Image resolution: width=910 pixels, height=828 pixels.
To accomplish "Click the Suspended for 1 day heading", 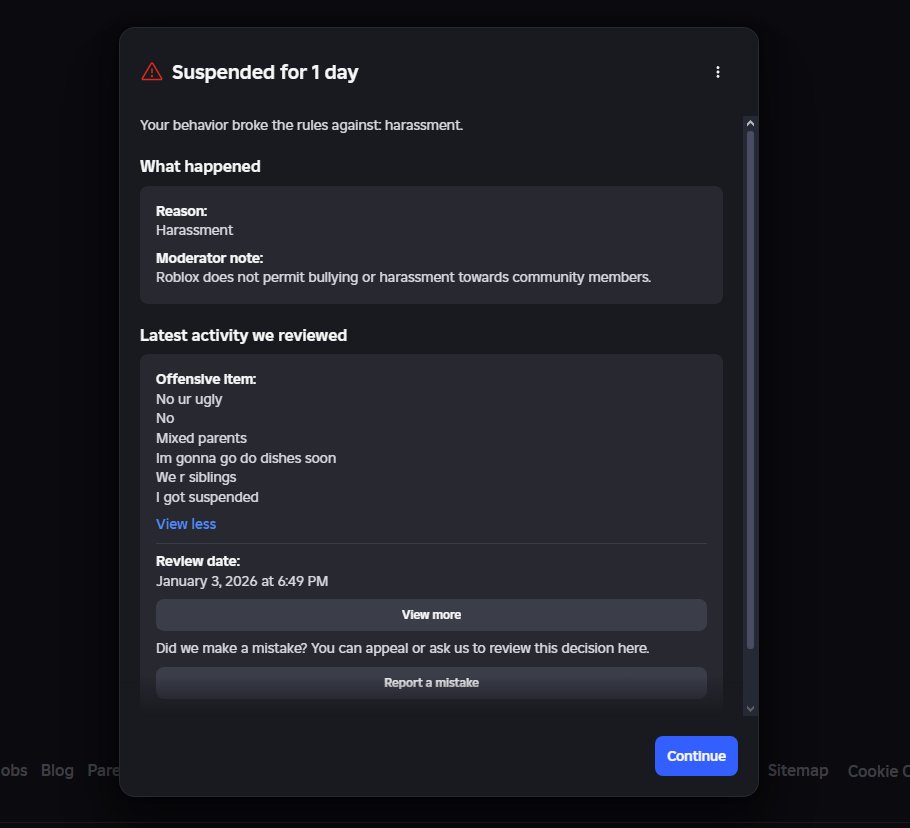I will coord(265,72).
